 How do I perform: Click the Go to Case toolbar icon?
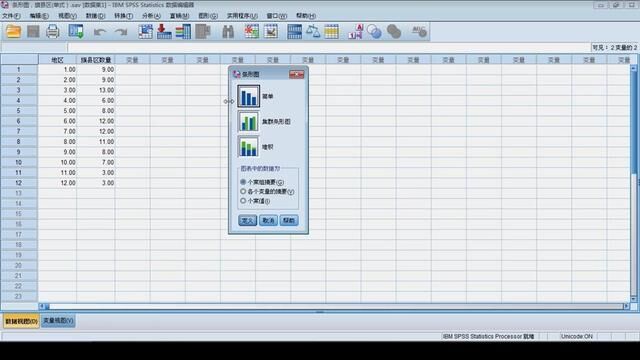click(x=145, y=31)
